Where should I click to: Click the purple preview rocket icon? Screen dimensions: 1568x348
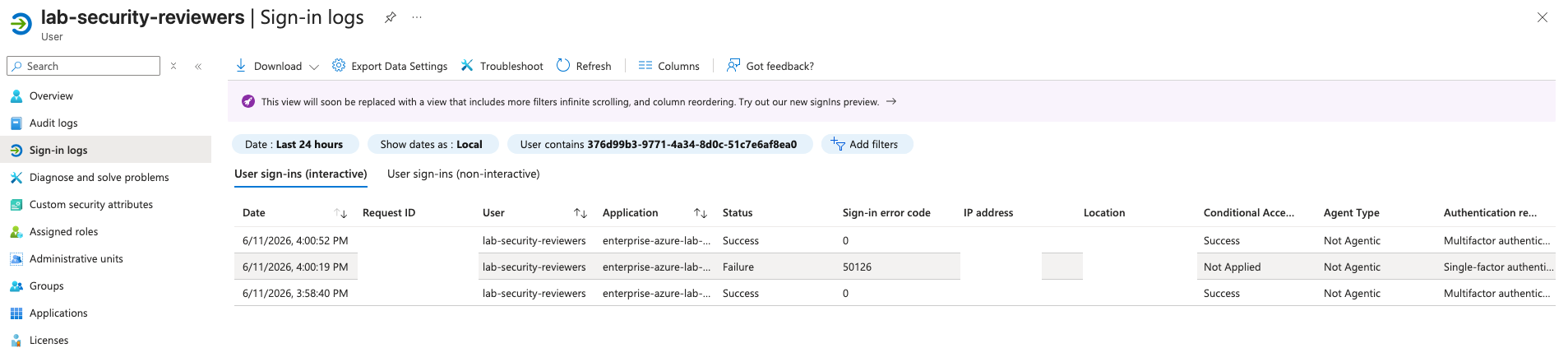tap(248, 101)
